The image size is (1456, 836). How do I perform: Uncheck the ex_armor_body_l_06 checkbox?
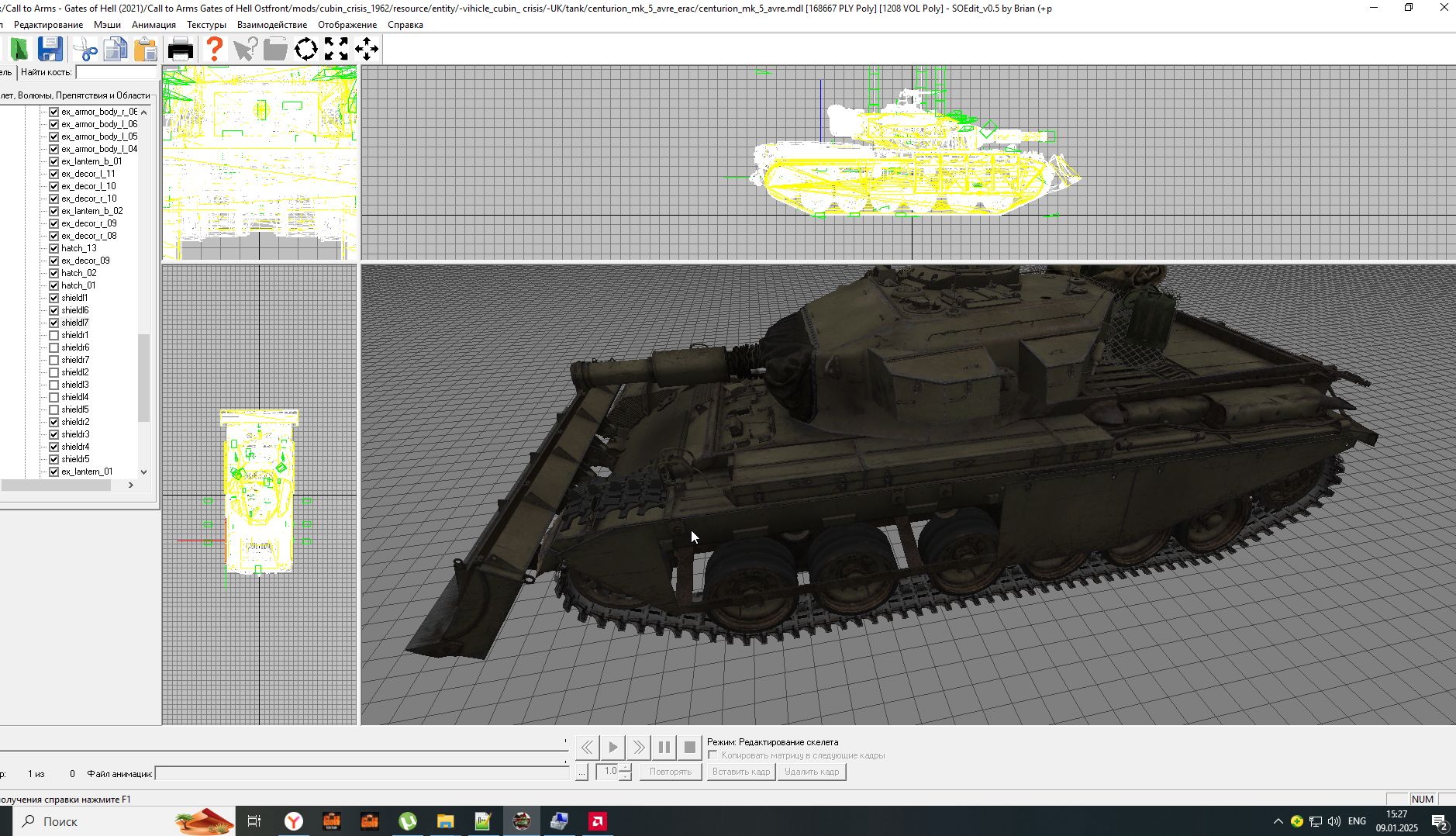point(54,124)
